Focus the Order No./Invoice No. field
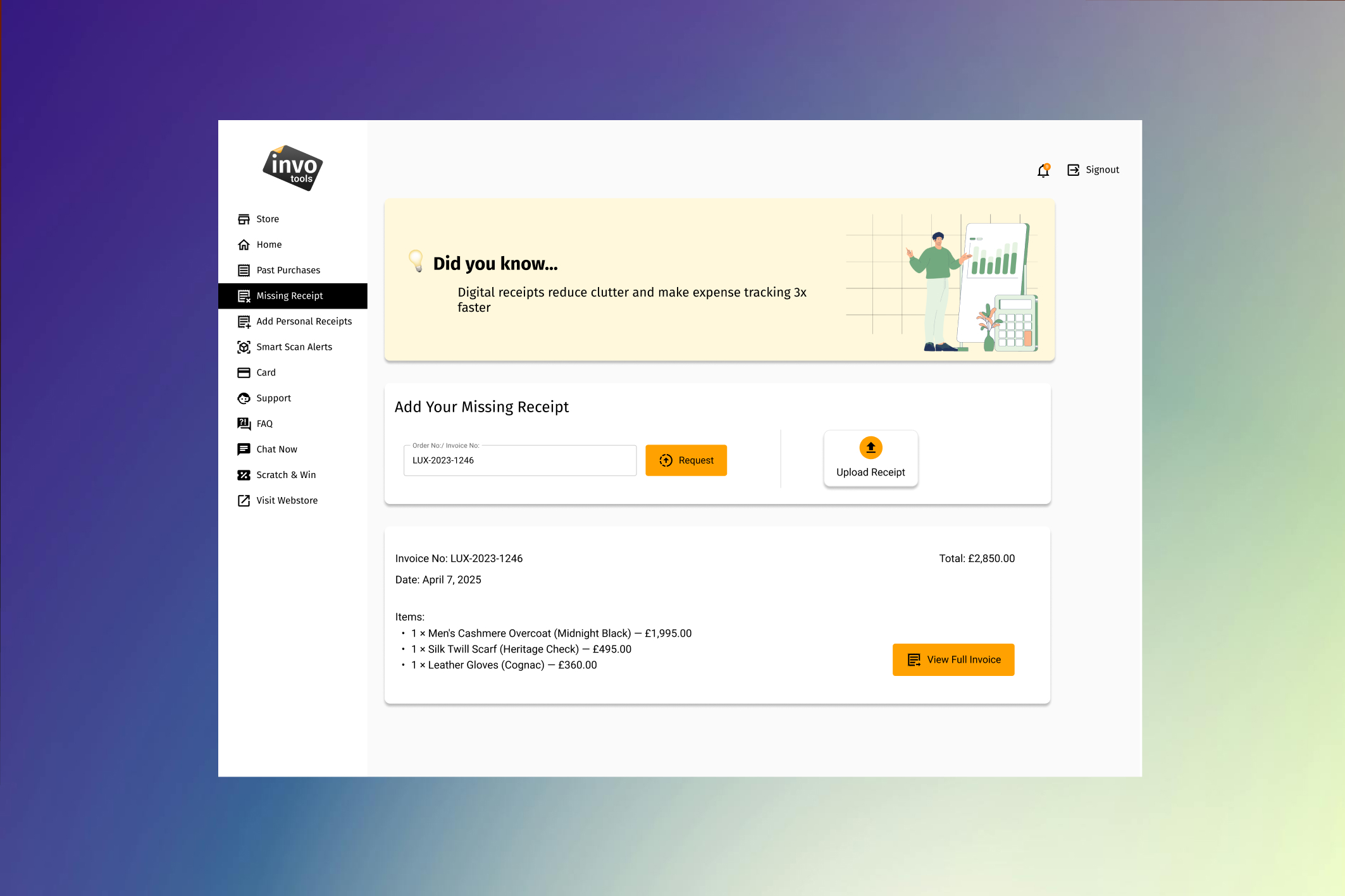This screenshot has width=1345, height=896. coord(519,461)
